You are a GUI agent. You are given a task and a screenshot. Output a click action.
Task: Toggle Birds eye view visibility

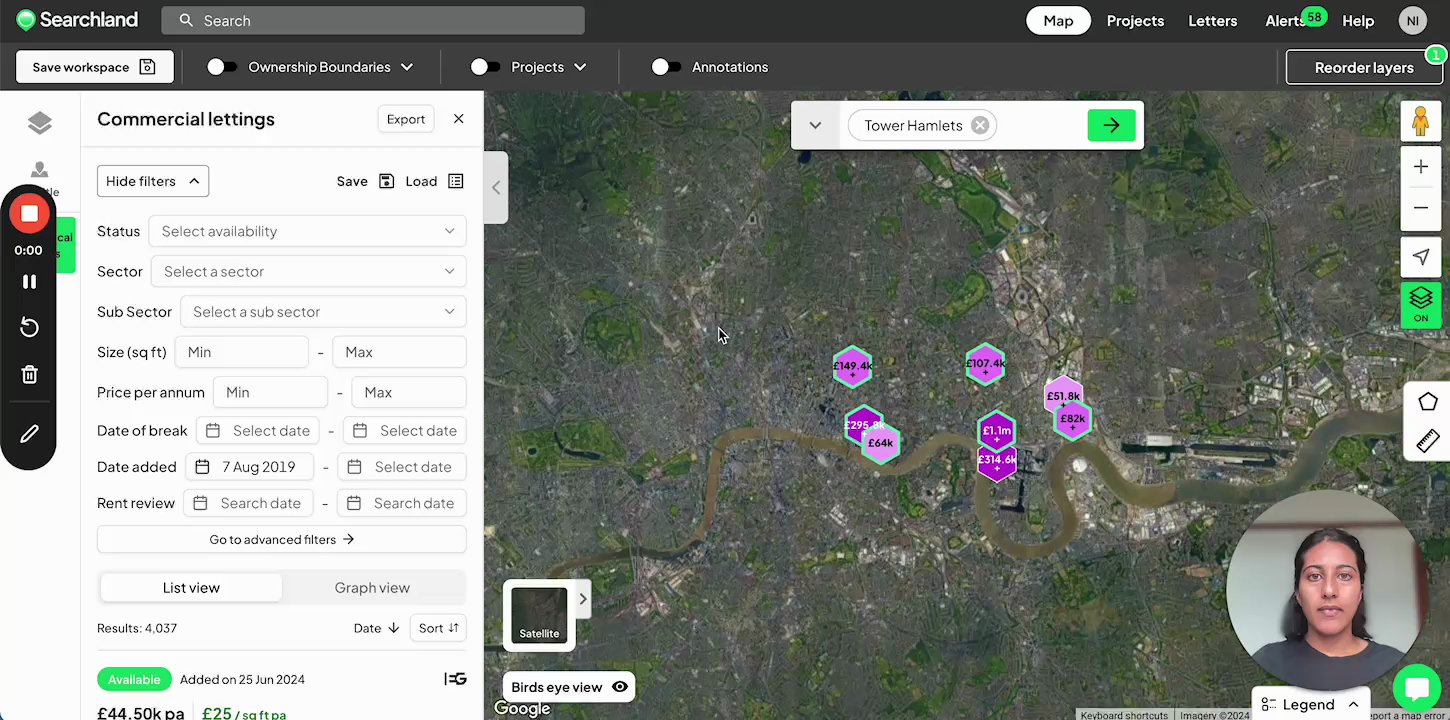tap(620, 687)
